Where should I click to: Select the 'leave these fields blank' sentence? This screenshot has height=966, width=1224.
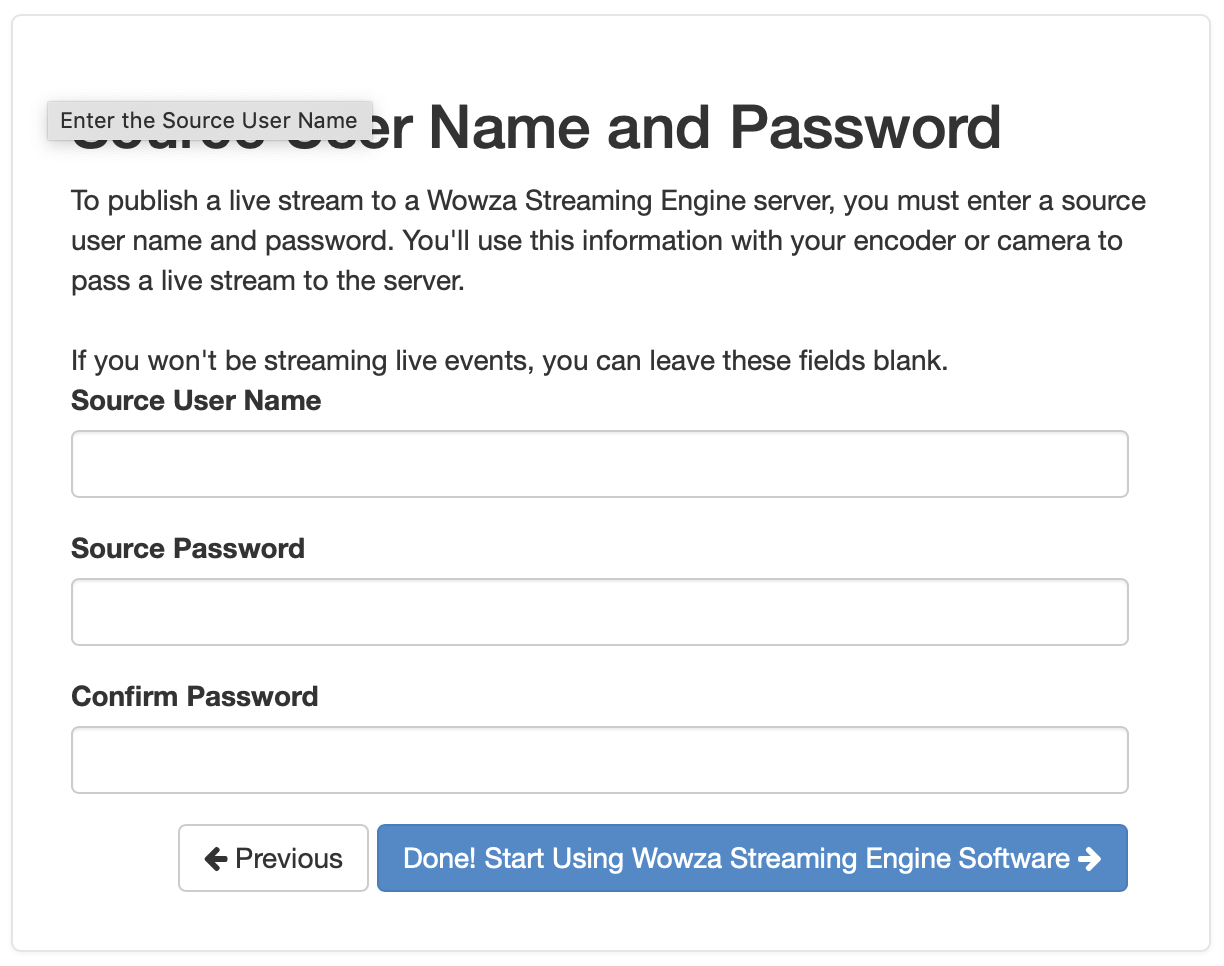click(509, 360)
